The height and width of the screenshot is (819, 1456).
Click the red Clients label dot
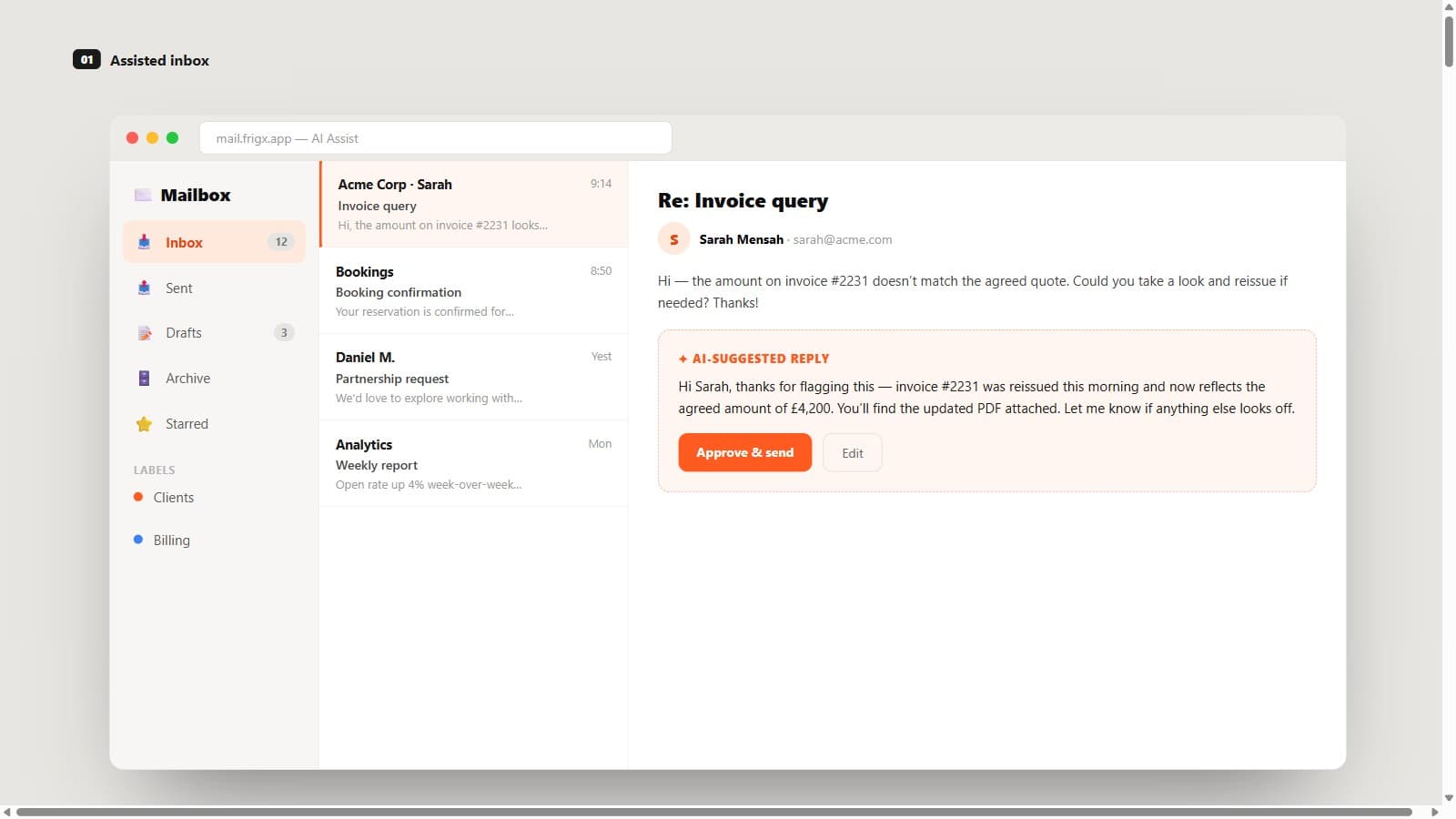pos(138,497)
